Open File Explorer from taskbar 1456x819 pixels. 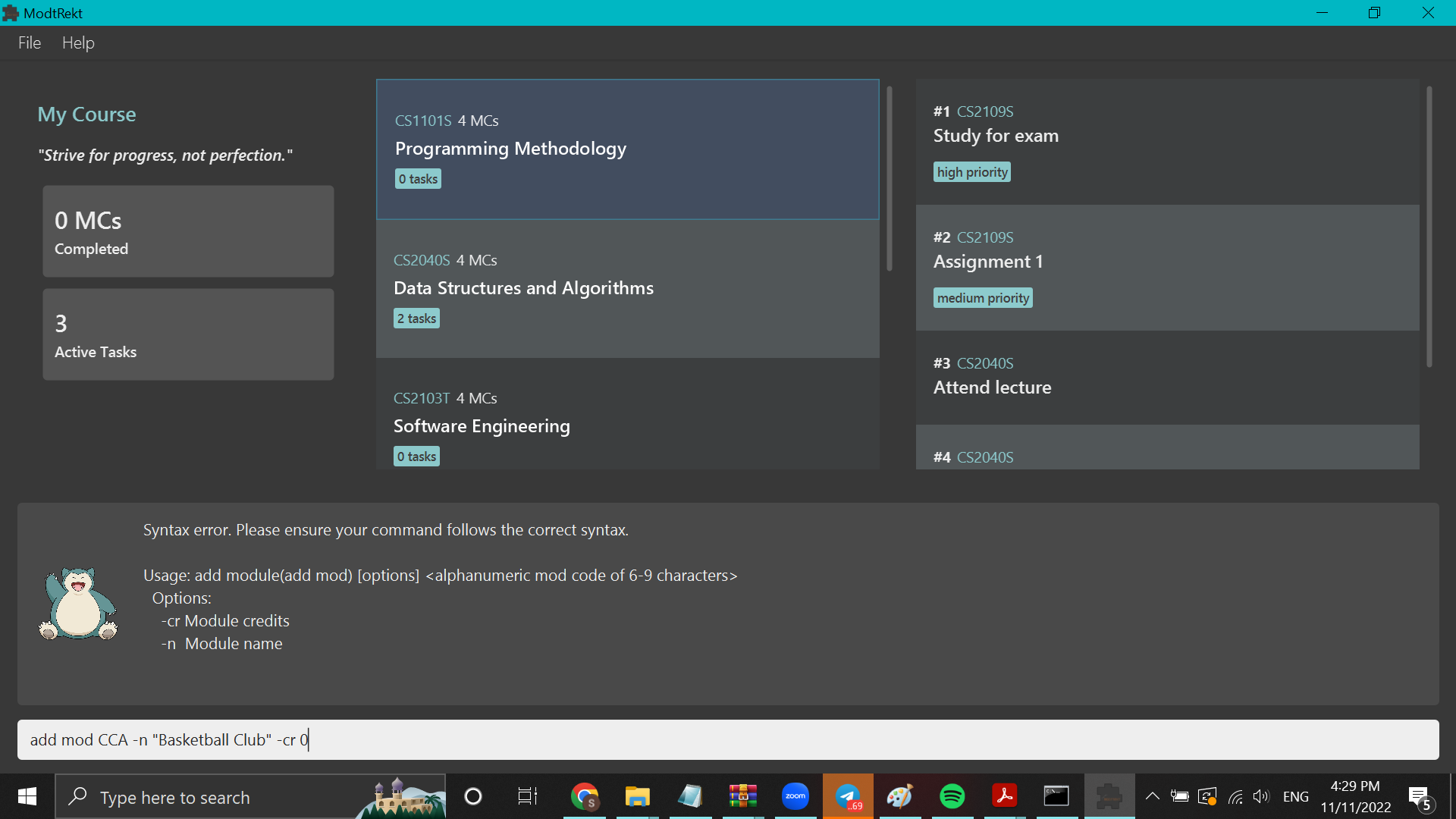(x=637, y=796)
